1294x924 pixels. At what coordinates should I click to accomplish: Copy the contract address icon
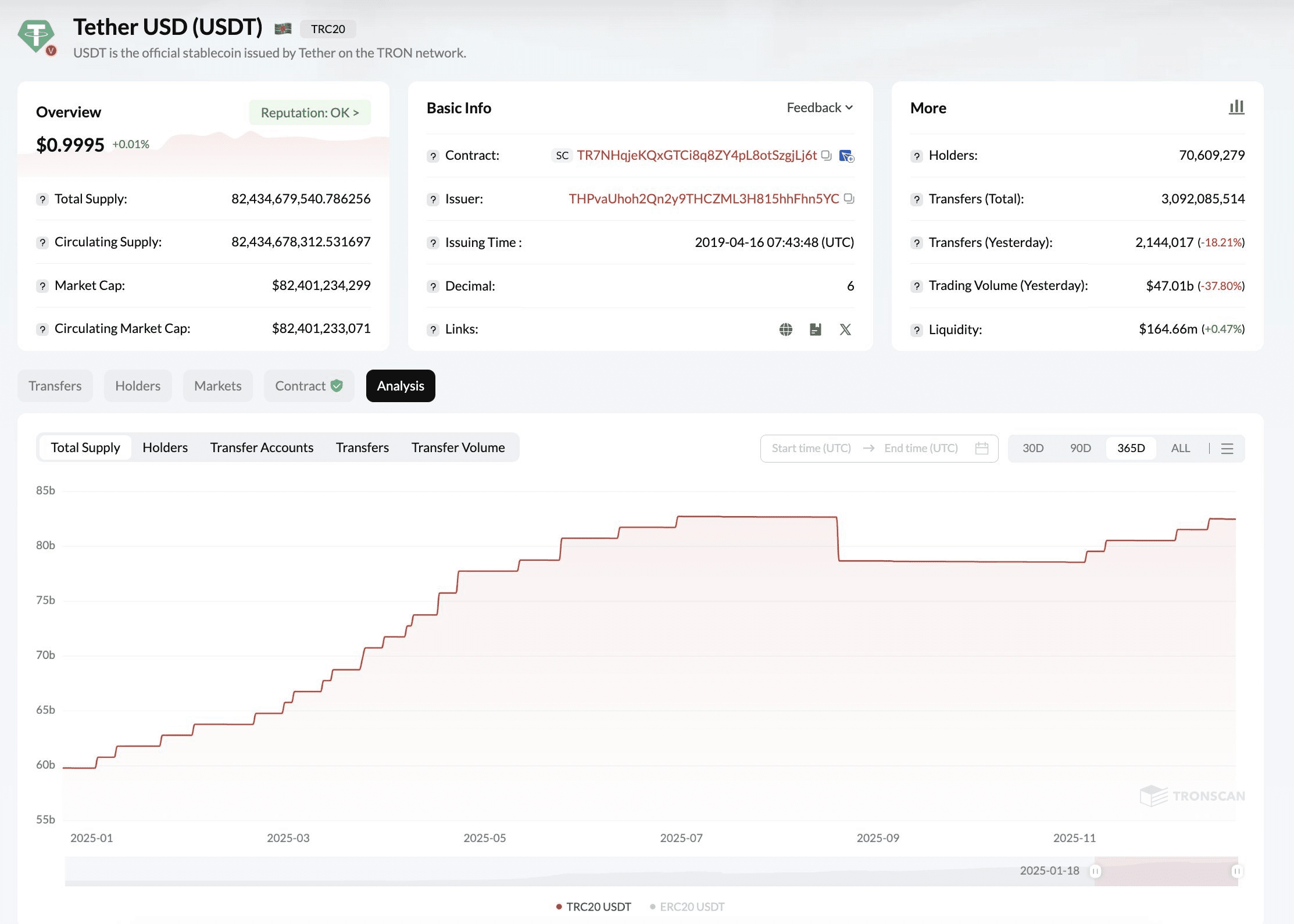pos(826,155)
